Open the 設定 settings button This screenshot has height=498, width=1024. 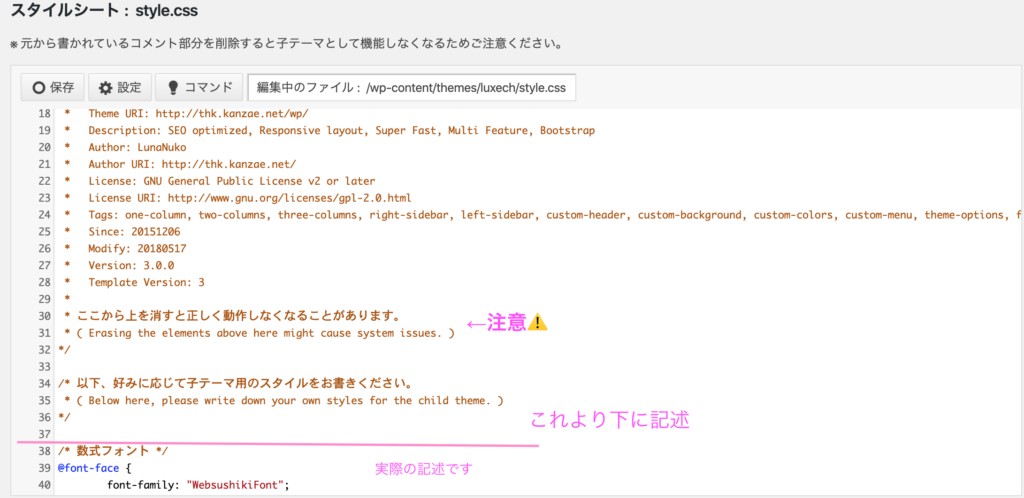120,87
